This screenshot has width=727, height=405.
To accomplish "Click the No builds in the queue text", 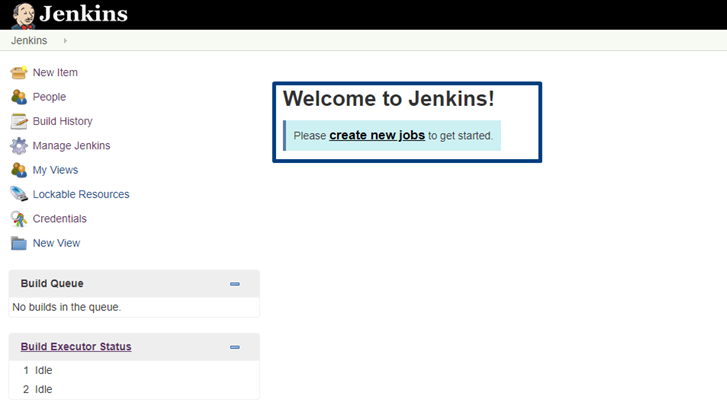I will pos(67,307).
